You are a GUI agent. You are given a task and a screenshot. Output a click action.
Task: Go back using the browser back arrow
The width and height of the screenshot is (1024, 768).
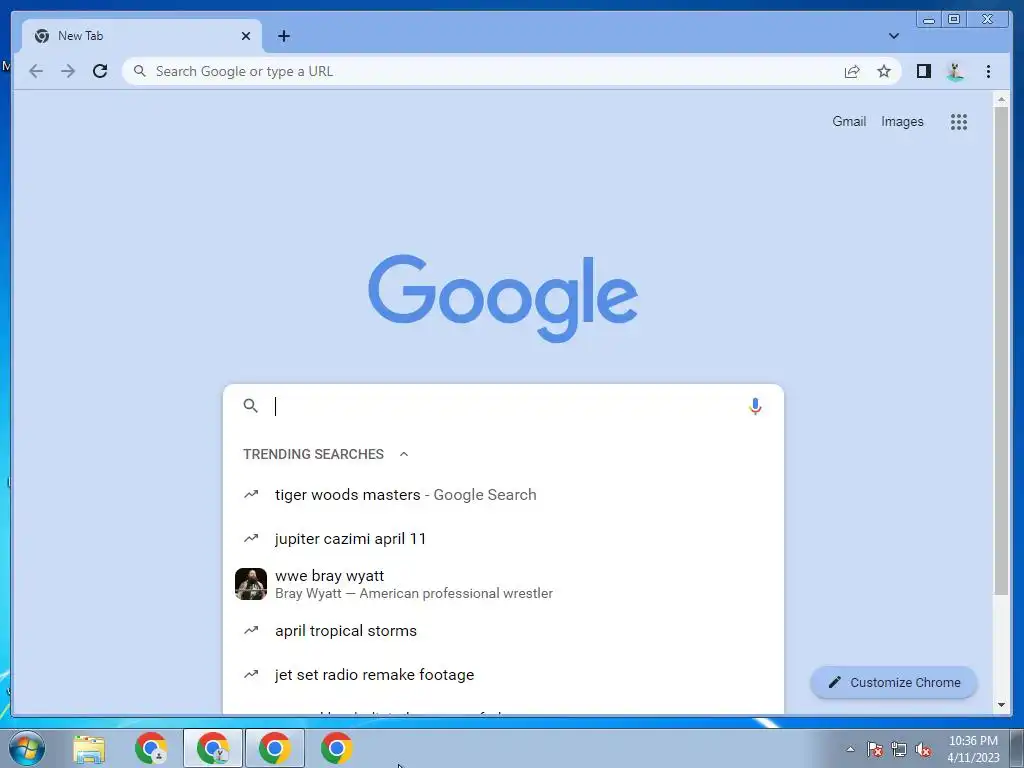pyautogui.click(x=36, y=71)
